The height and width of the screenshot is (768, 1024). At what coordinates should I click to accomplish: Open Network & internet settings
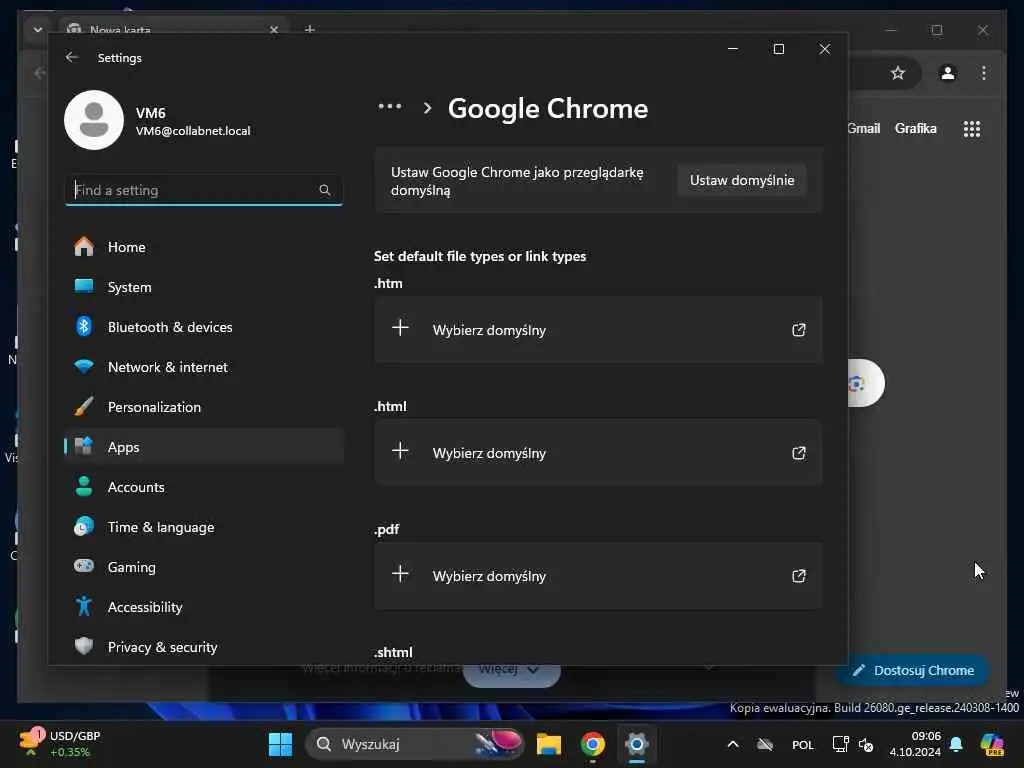pos(204,367)
